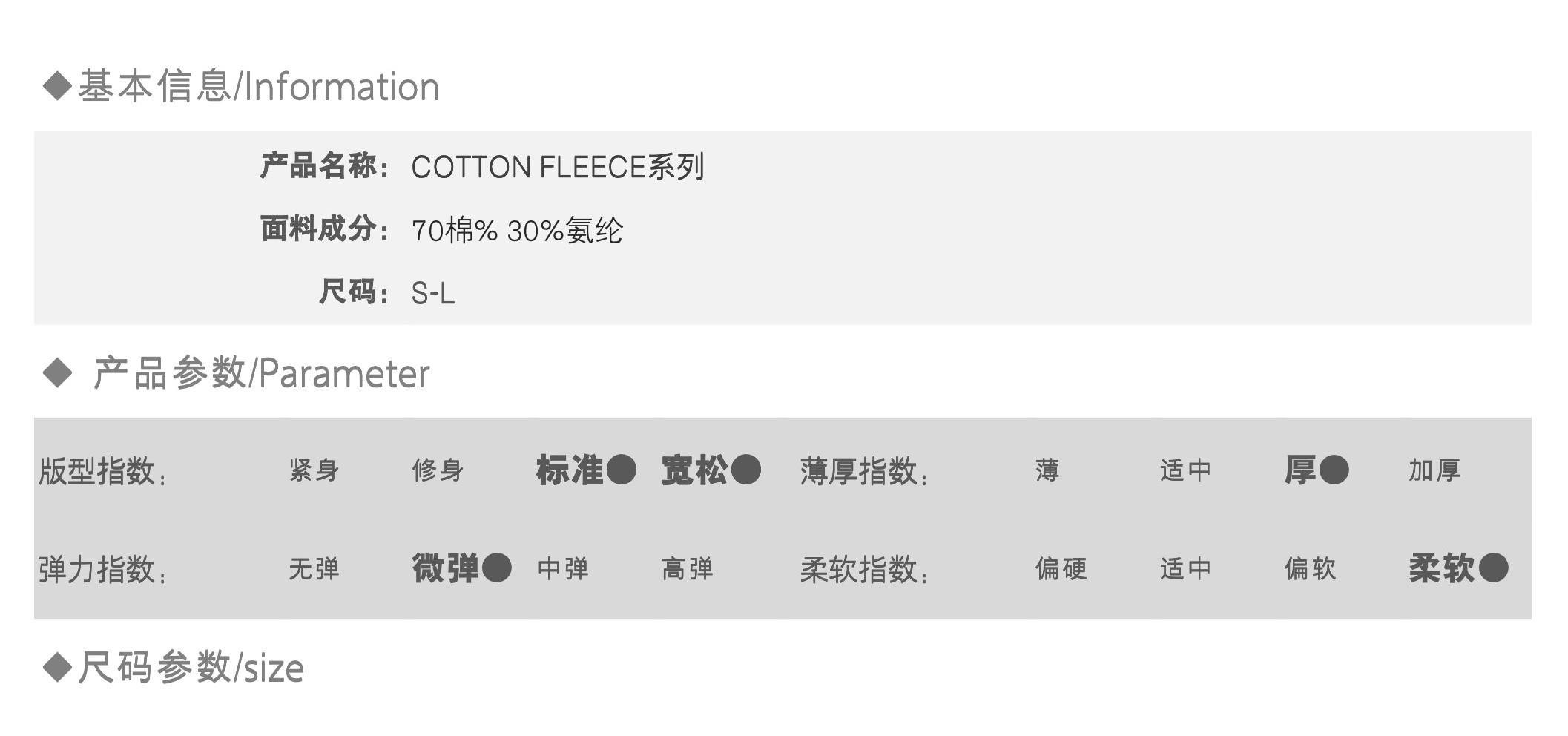Click the COTTON FLEECE系列 product name
The height and width of the screenshot is (736, 1568).
tap(557, 167)
